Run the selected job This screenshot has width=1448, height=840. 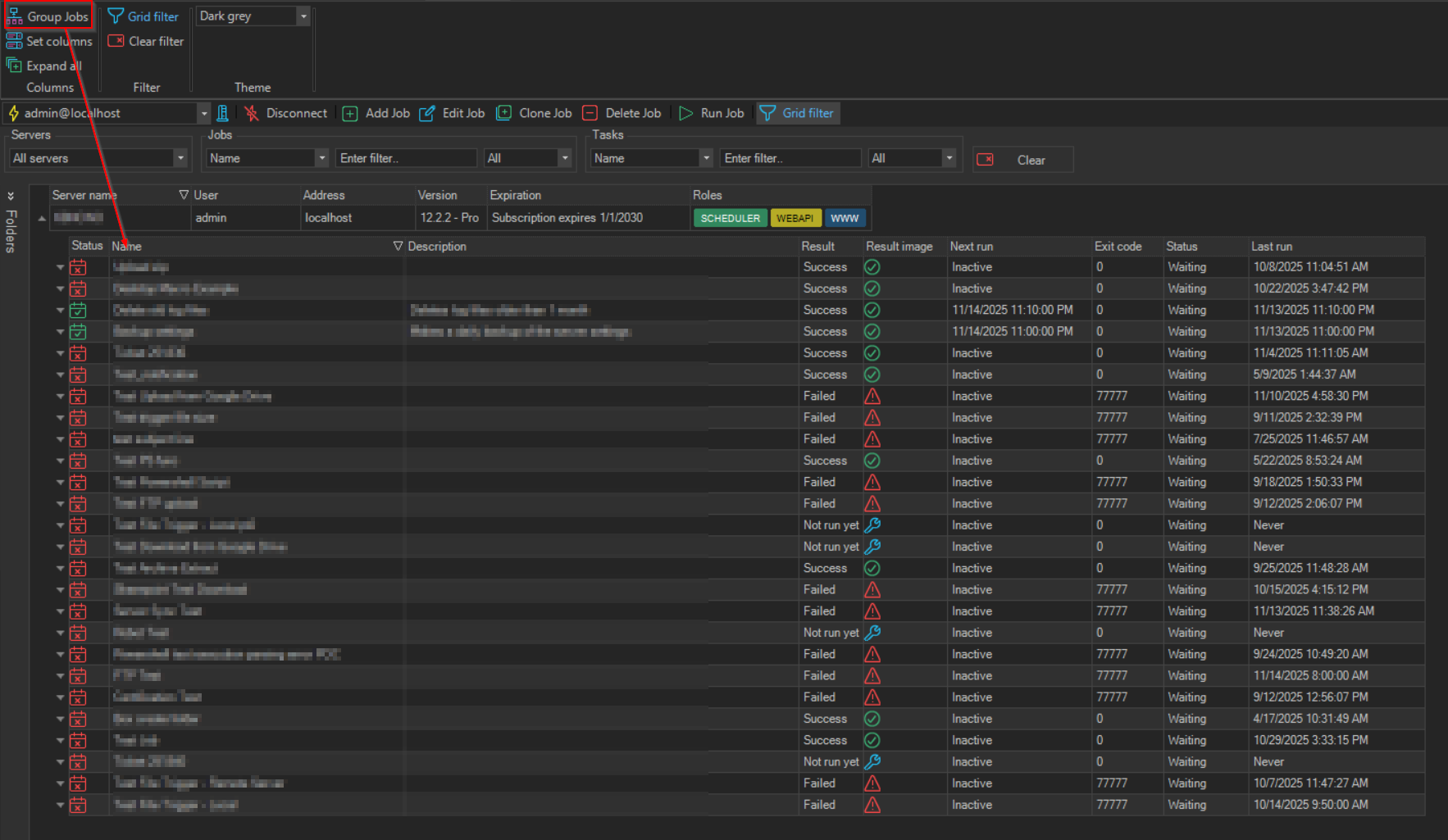(x=711, y=113)
